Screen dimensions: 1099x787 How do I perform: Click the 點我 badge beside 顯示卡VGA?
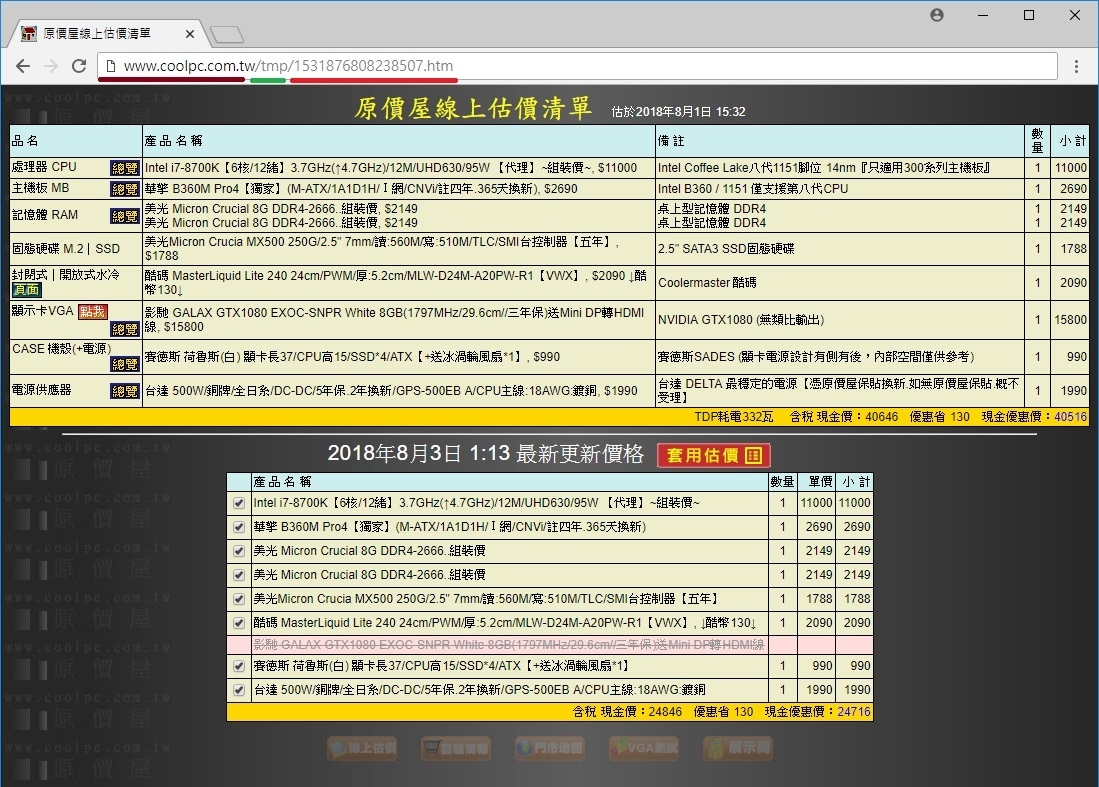click(93, 311)
